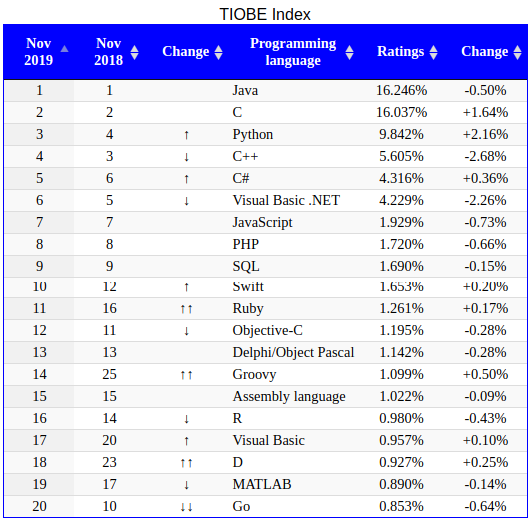Viewport: 532px width, 522px height.
Task: Click the MATLAB language cell
Action: point(262,484)
